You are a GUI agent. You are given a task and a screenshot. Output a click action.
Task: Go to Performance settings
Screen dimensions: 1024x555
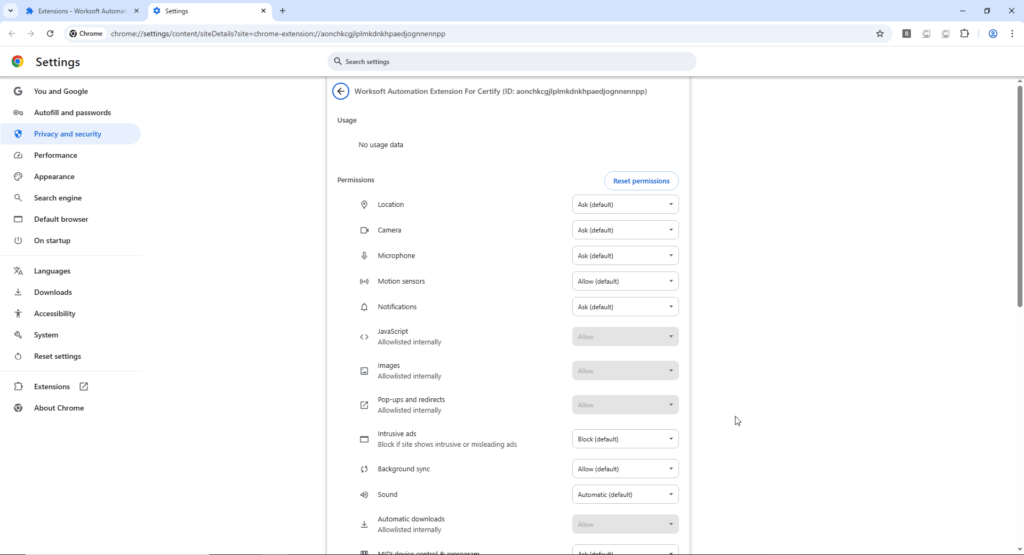click(71, 155)
